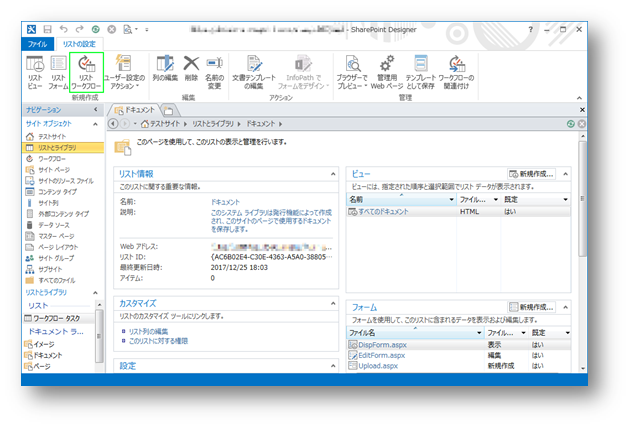Screen dimensions: 630x428
Task: Click テンプレートとして保存 ribbon icon
Action: pyautogui.click(x=421, y=67)
